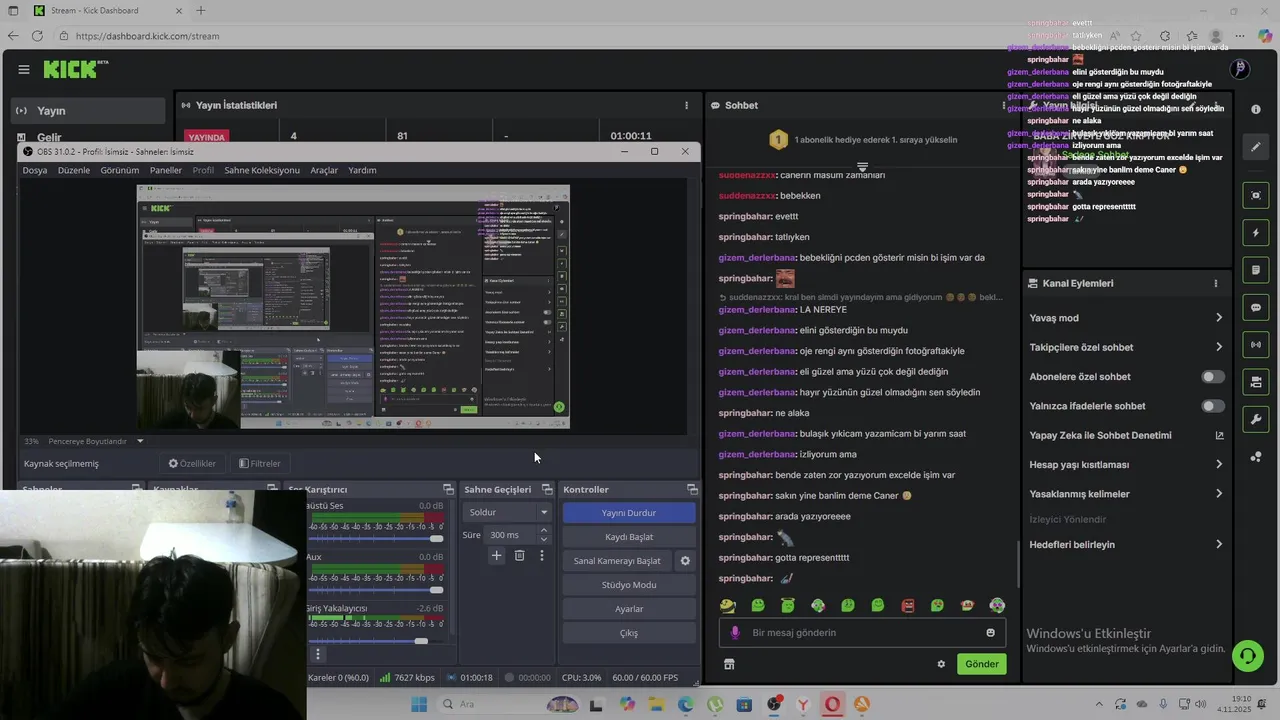Viewport: 1280px width, 720px height.
Task: Click the camera channel icon in sidebar
Action: pyautogui.click(x=1256, y=382)
